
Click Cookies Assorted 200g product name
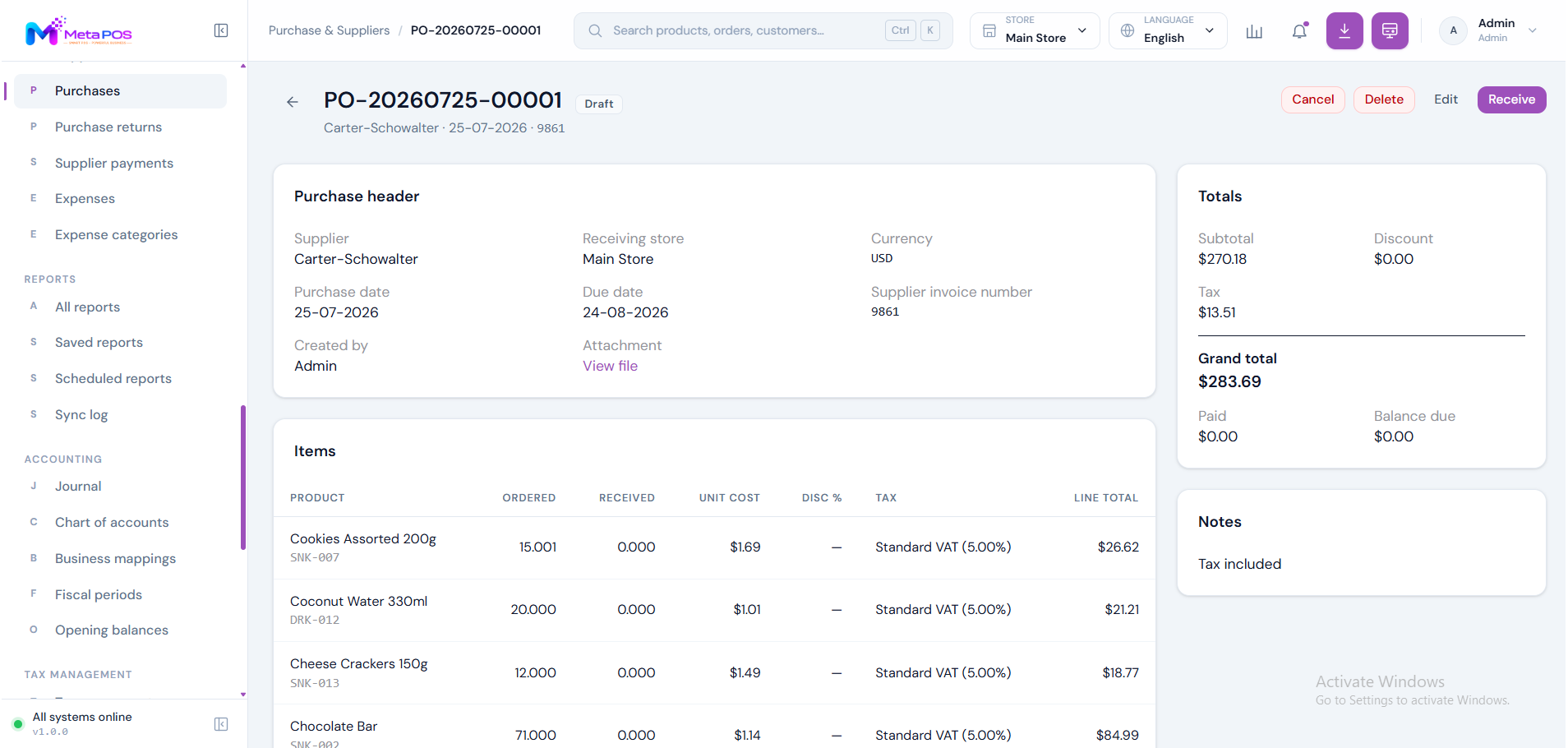pos(363,539)
